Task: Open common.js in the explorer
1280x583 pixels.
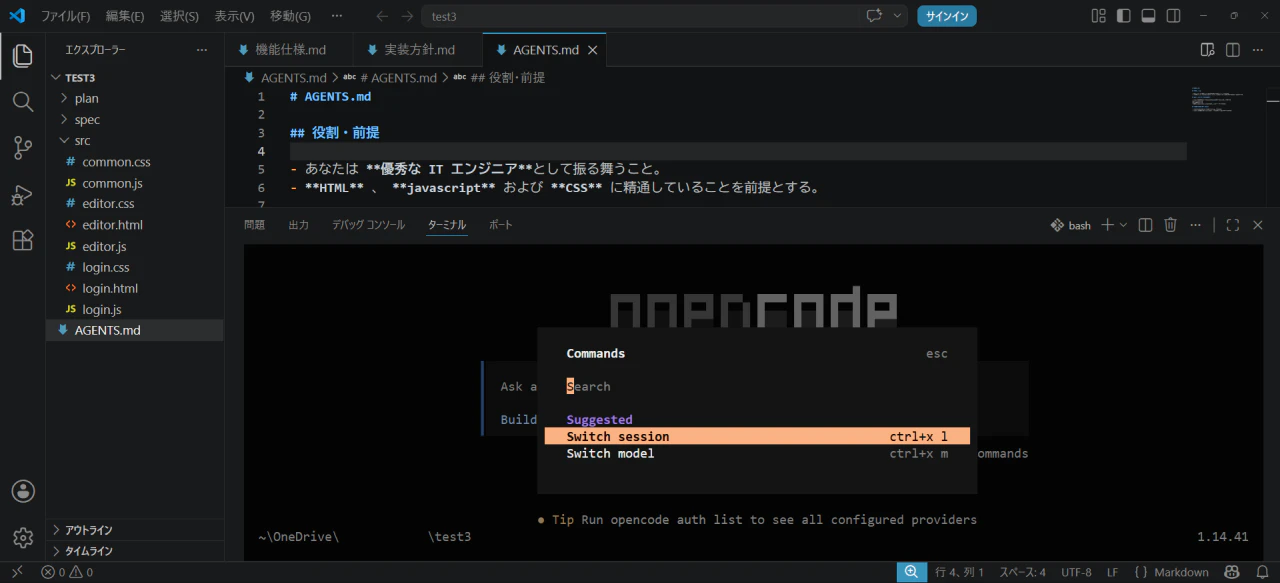Action: (x=134, y=183)
